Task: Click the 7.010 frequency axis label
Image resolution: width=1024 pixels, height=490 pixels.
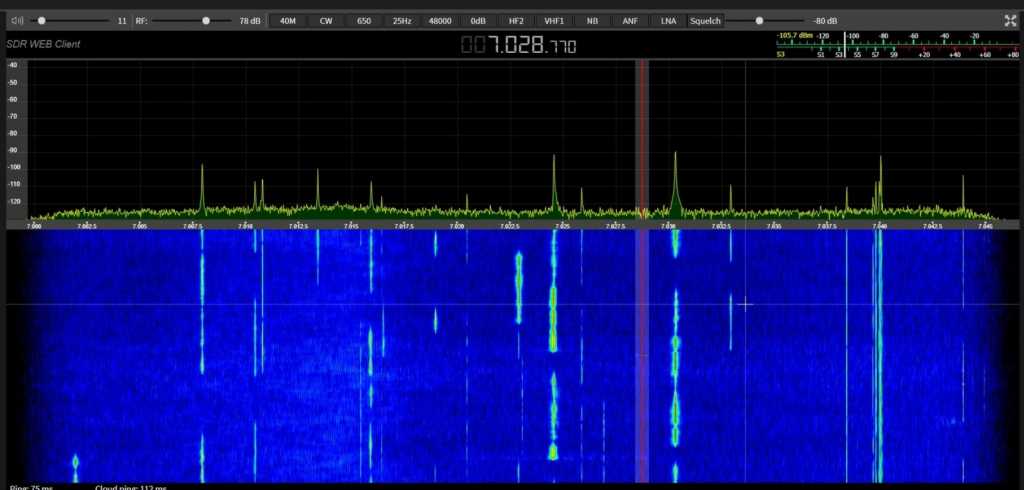Action: pyautogui.click(x=246, y=226)
